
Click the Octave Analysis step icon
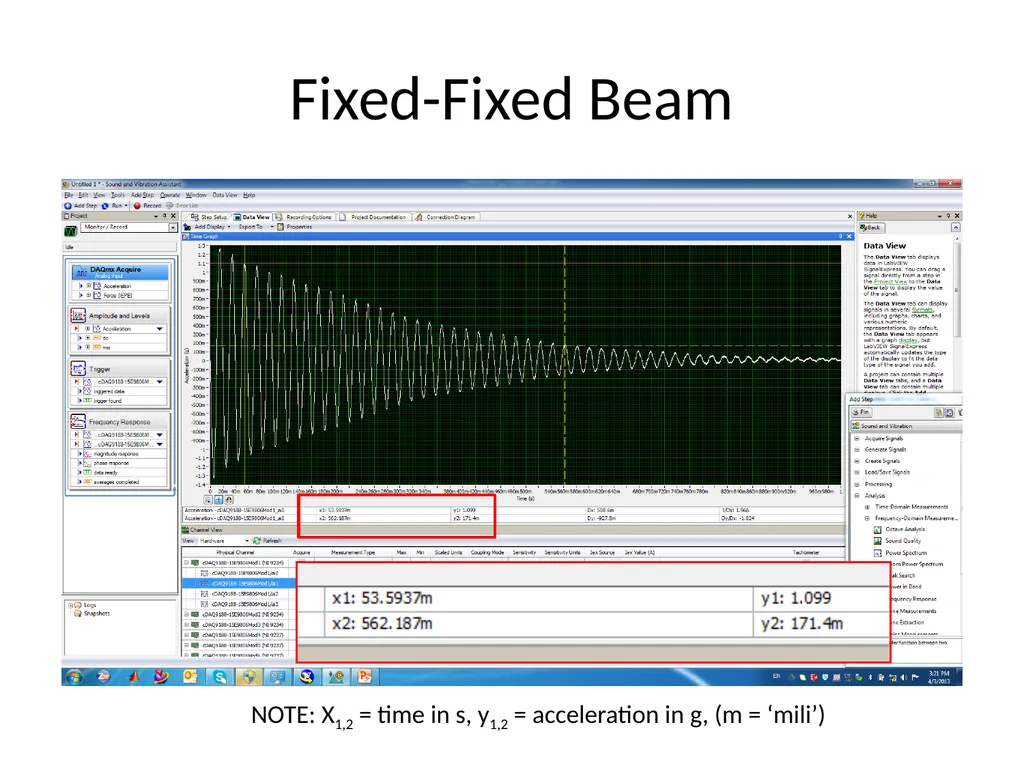tap(877, 530)
